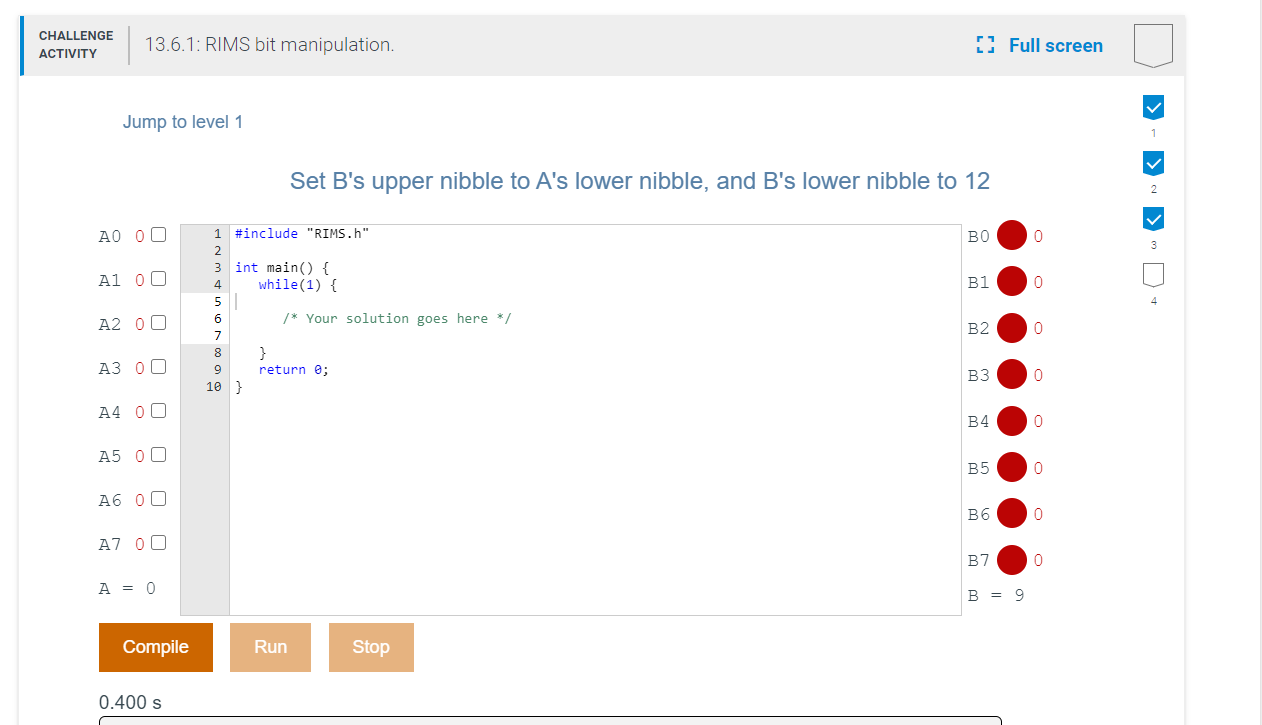This screenshot has height=725, width=1262.
Task: Toggle input A6 checkbox
Action: click(x=158, y=499)
